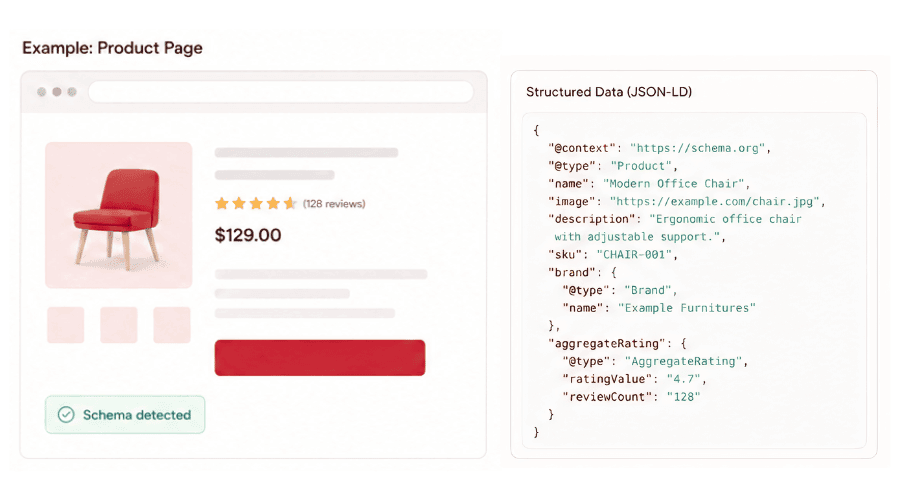
Task: Click the "description" key in JSON
Action: tap(594, 219)
